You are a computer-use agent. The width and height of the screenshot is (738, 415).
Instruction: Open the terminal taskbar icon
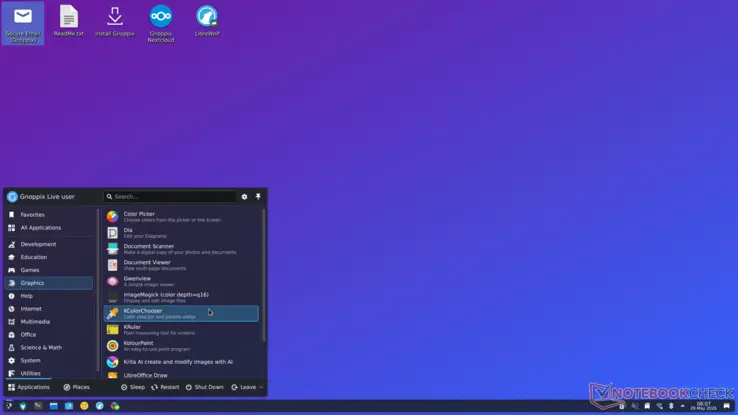tap(38, 406)
